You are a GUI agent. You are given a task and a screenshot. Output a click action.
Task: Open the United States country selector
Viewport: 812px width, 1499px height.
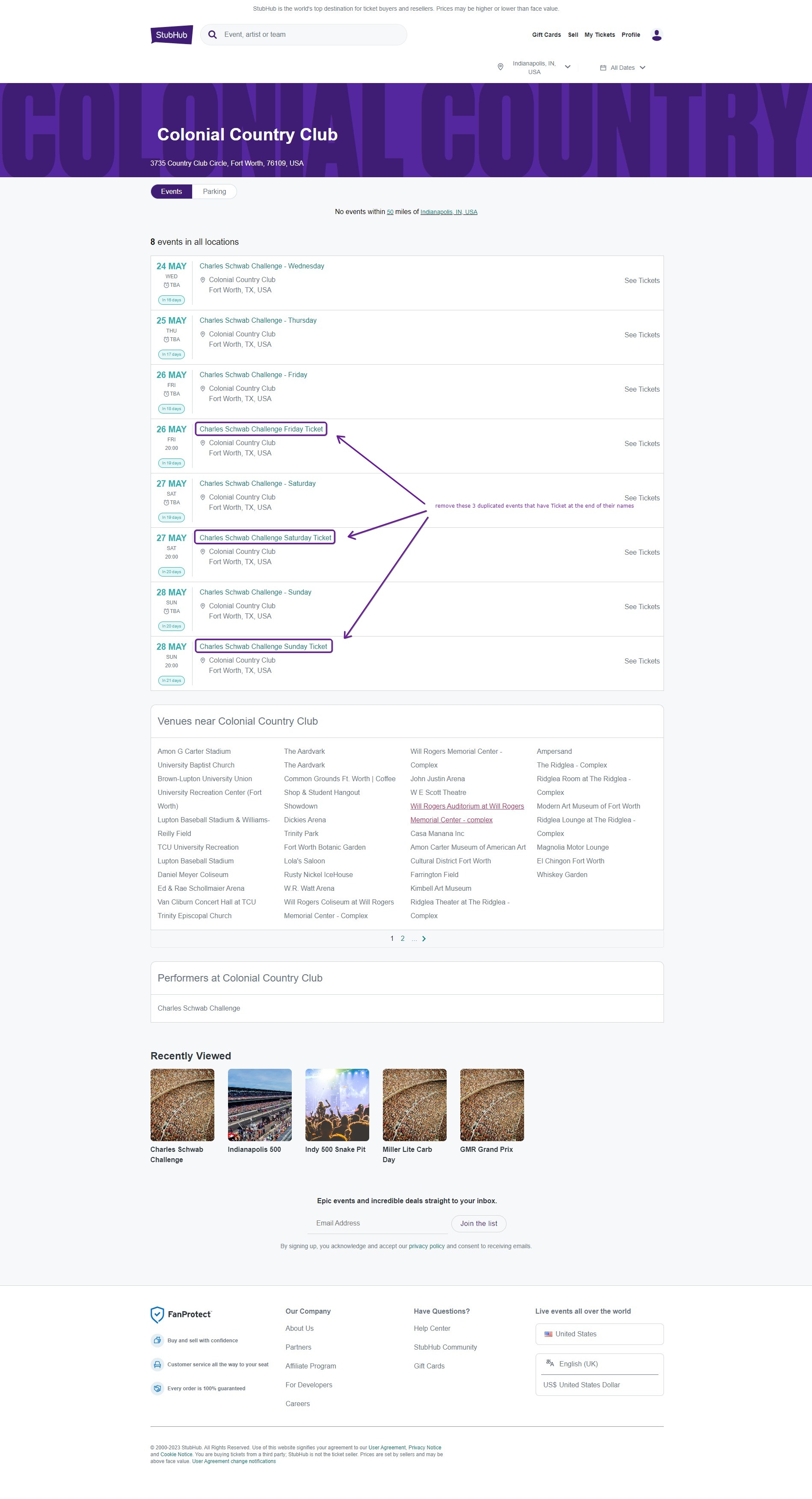(600, 1334)
